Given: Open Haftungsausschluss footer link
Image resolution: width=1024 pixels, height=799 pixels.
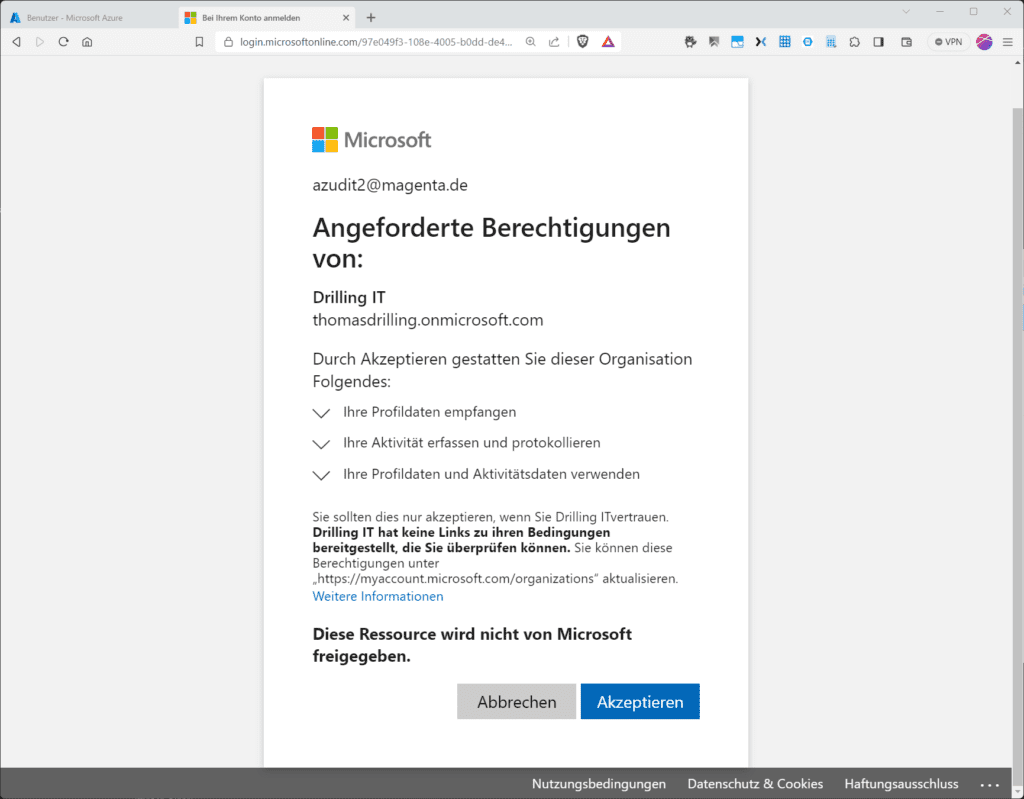Looking at the screenshot, I should [x=901, y=783].
